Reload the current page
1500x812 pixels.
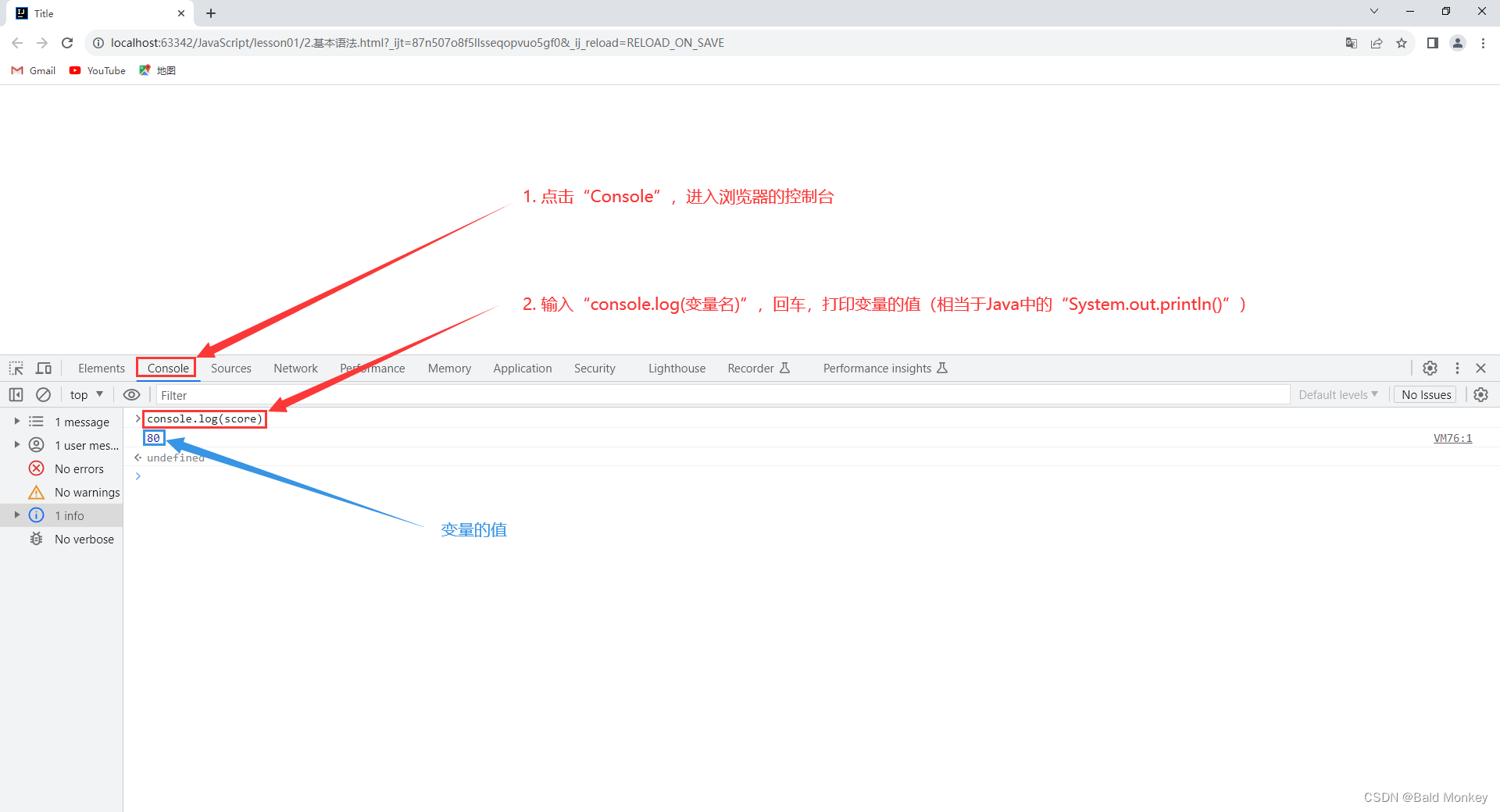point(67,43)
